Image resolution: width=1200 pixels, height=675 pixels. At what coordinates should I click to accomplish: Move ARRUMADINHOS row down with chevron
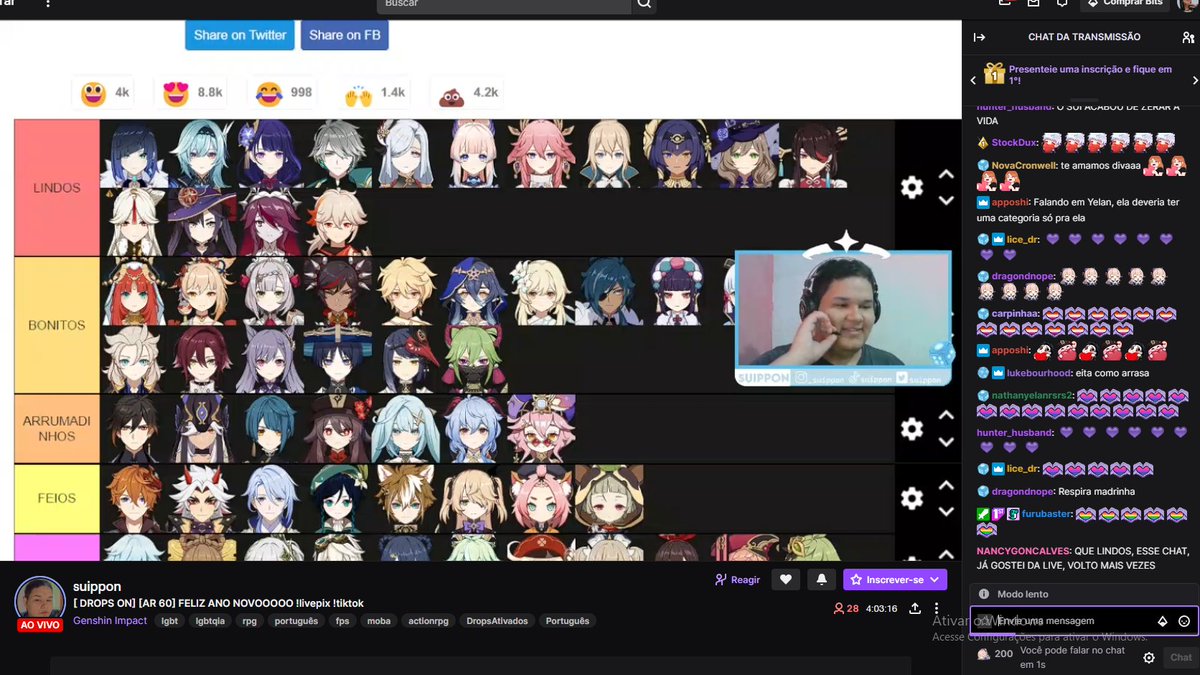click(945, 442)
